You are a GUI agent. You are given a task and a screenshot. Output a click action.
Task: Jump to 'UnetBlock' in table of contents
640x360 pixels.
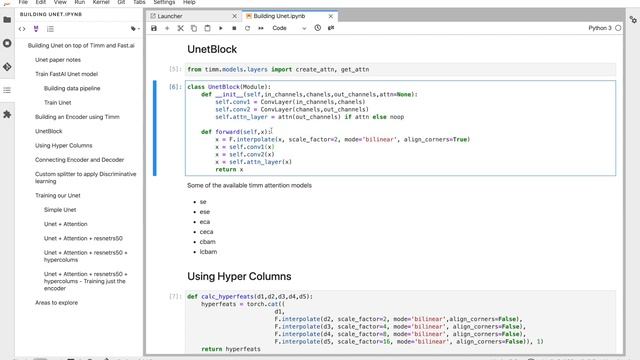tap(49, 131)
